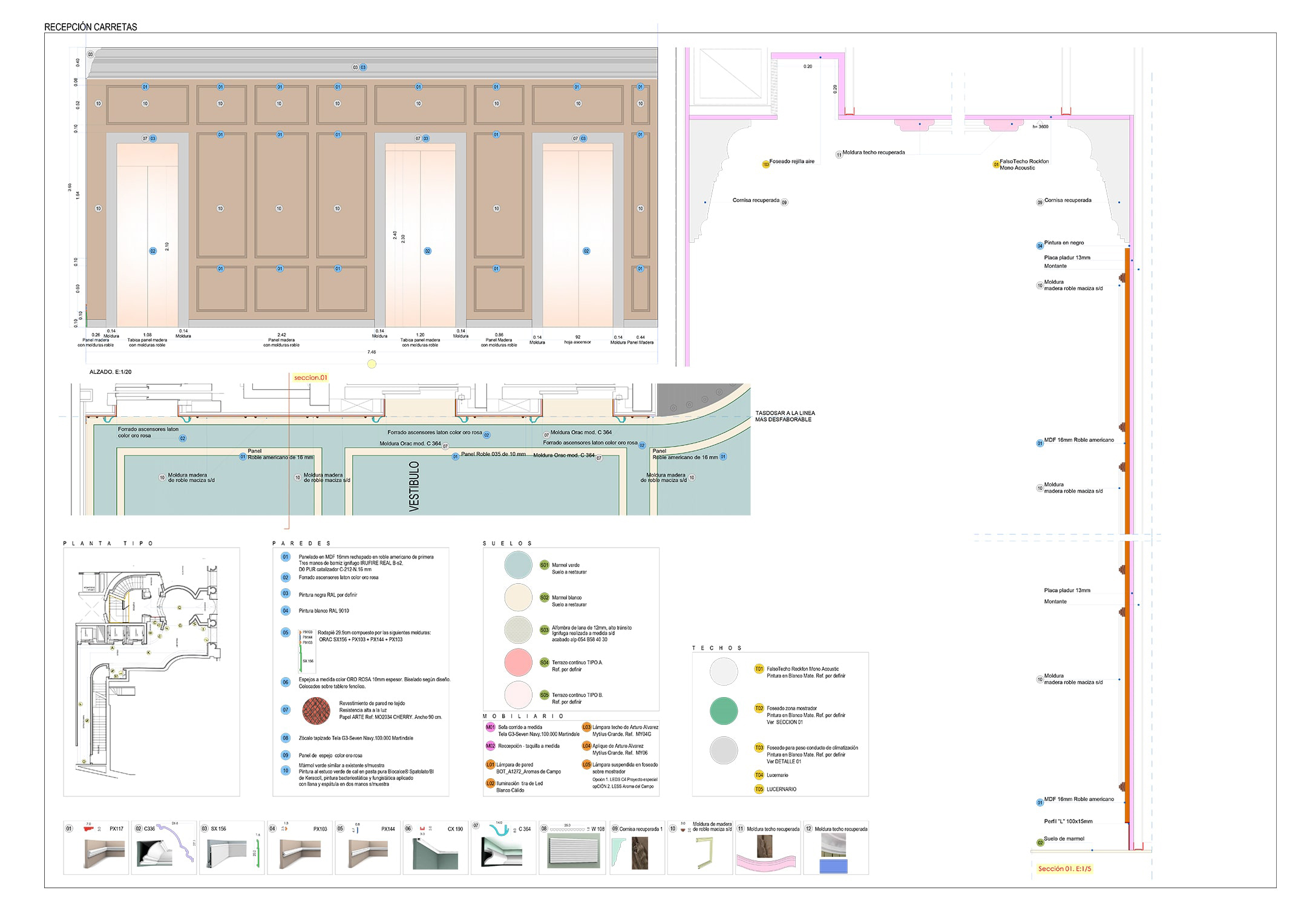This screenshot has height=924, width=1307.
Task: Click the RECEPCIÓN CARRETAS title
Action: [x=91, y=27]
